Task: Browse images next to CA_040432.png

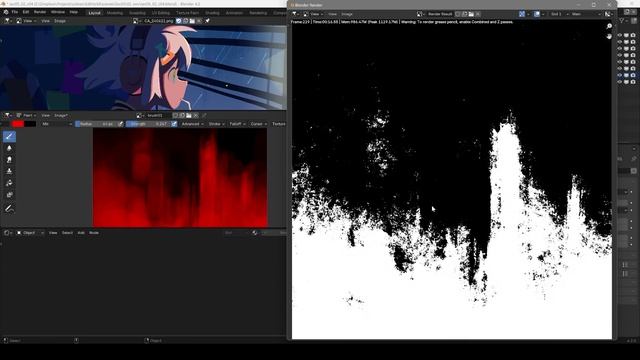Action: click(x=138, y=21)
